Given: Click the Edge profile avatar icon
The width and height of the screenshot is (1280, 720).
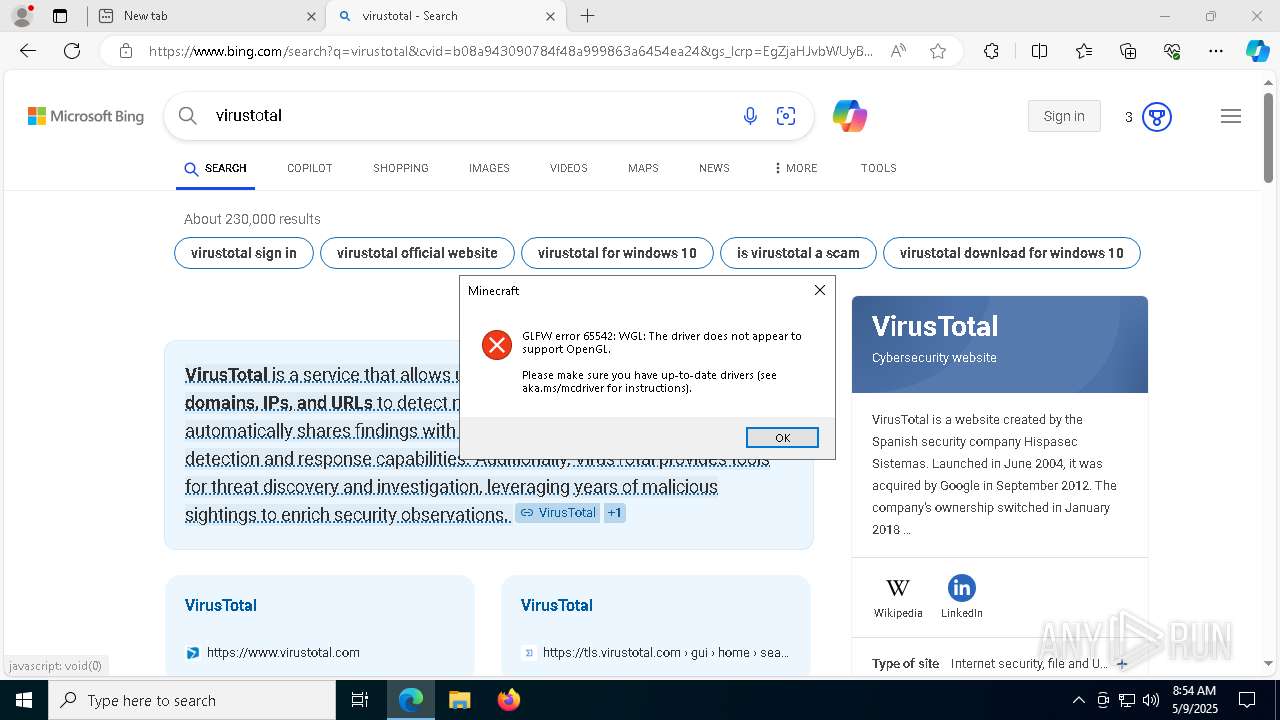Looking at the screenshot, I should (22, 16).
